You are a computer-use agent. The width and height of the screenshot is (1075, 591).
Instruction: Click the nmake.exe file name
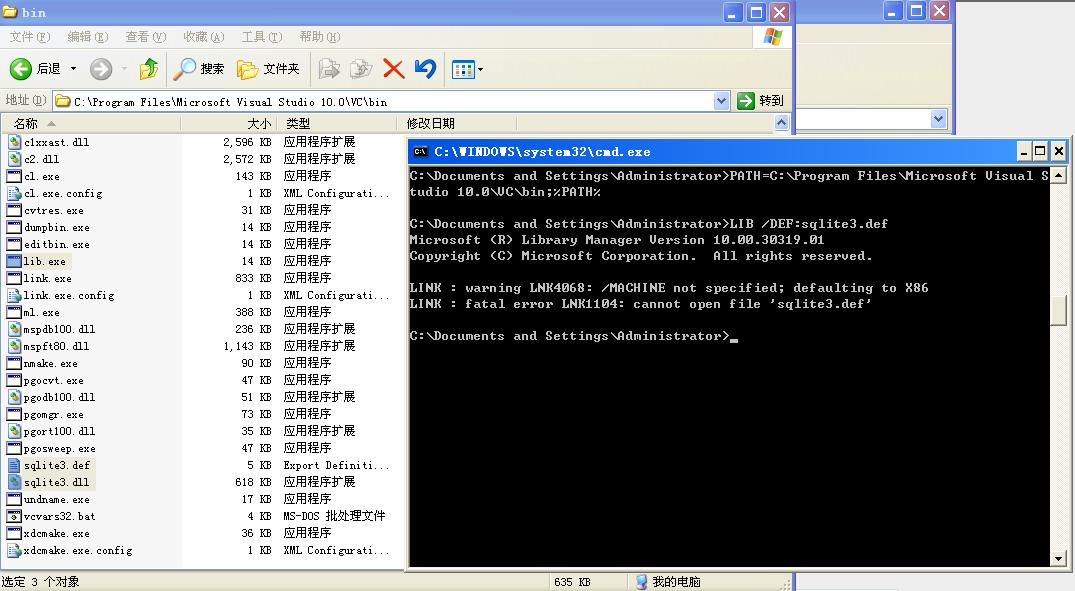pos(50,363)
